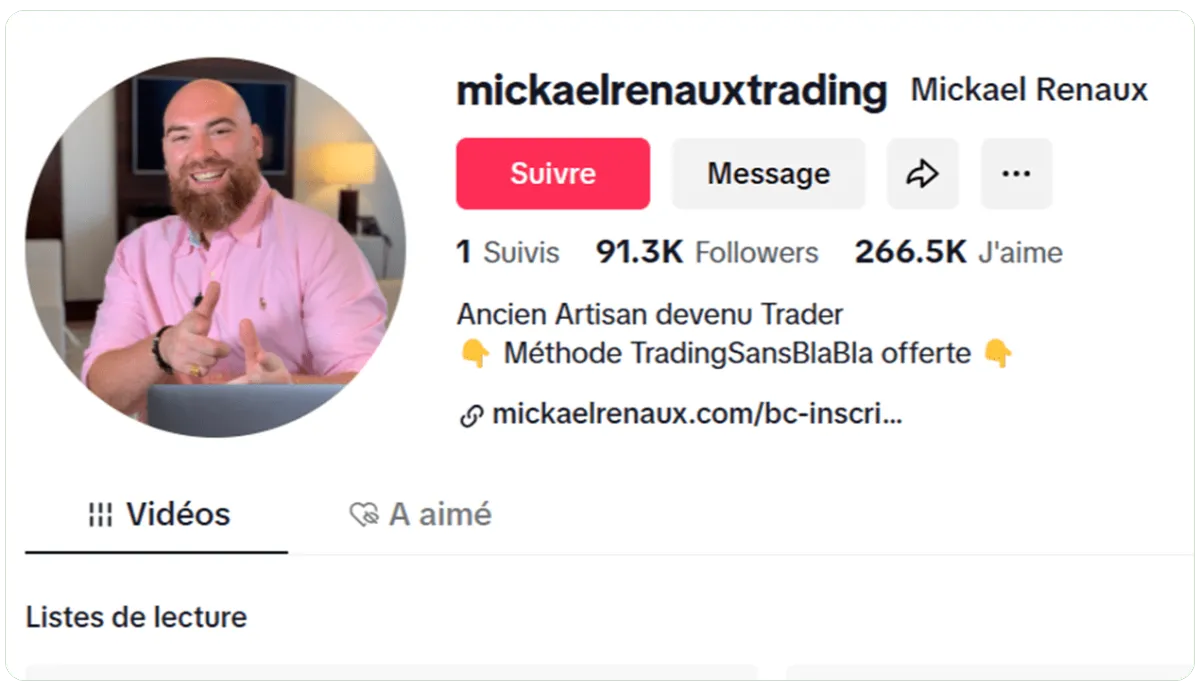The height and width of the screenshot is (688, 1200).
Task: Click the pointing-down emoji after offerte
Action: click(x=998, y=353)
